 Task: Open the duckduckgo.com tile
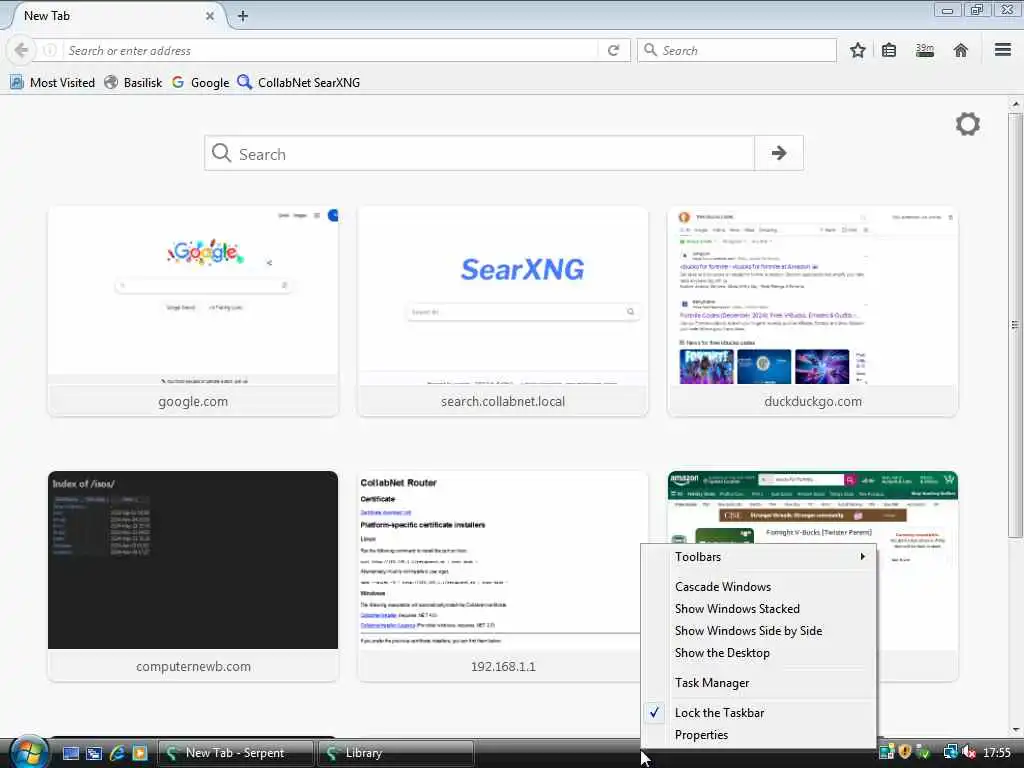[812, 312]
